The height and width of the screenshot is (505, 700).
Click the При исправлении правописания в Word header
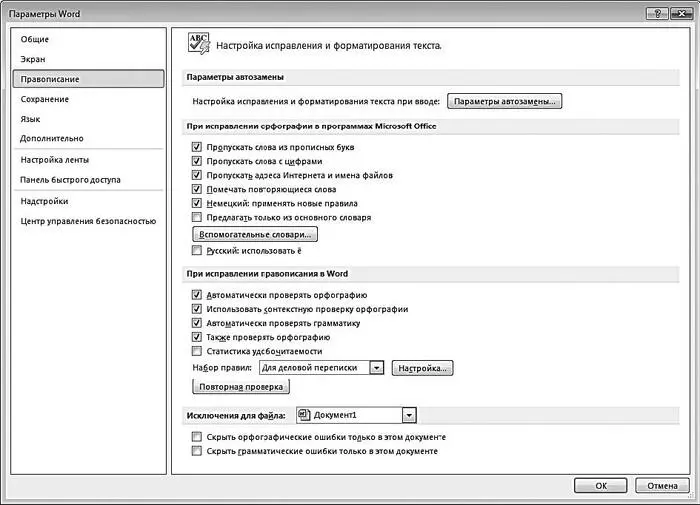click(267, 274)
